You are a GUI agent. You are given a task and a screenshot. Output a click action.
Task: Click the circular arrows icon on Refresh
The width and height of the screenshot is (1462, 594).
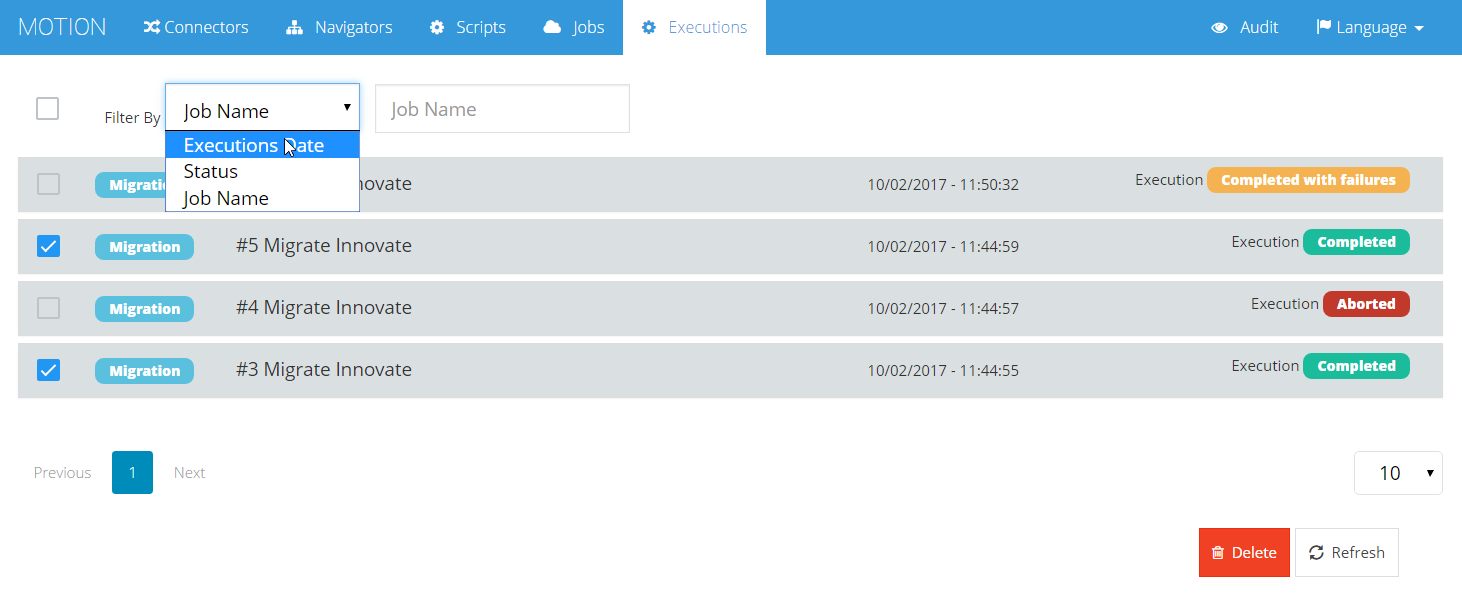pos(1316,553)
